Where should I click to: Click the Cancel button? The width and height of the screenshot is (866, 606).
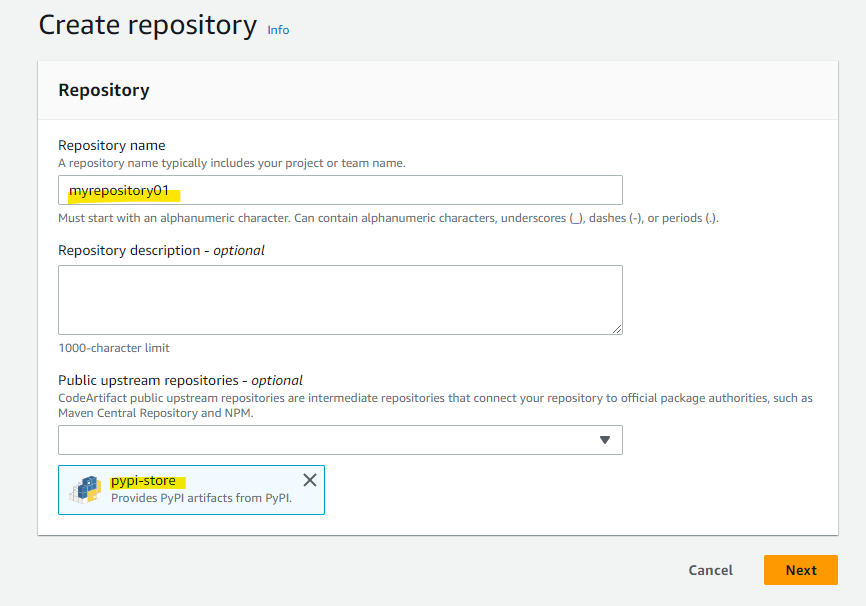point(710,570)
